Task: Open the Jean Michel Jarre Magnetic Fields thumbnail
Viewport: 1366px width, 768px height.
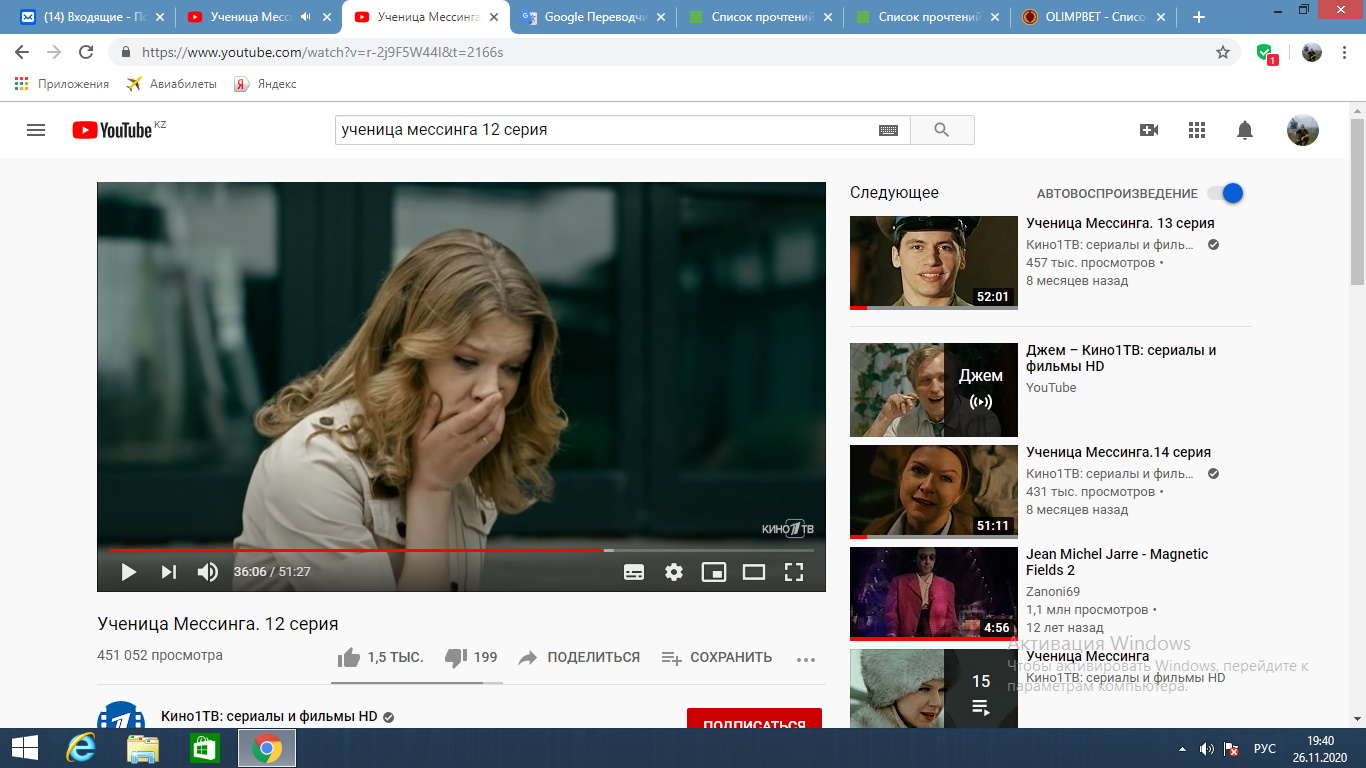Action: pyautogui.click(x=934, y=593)
